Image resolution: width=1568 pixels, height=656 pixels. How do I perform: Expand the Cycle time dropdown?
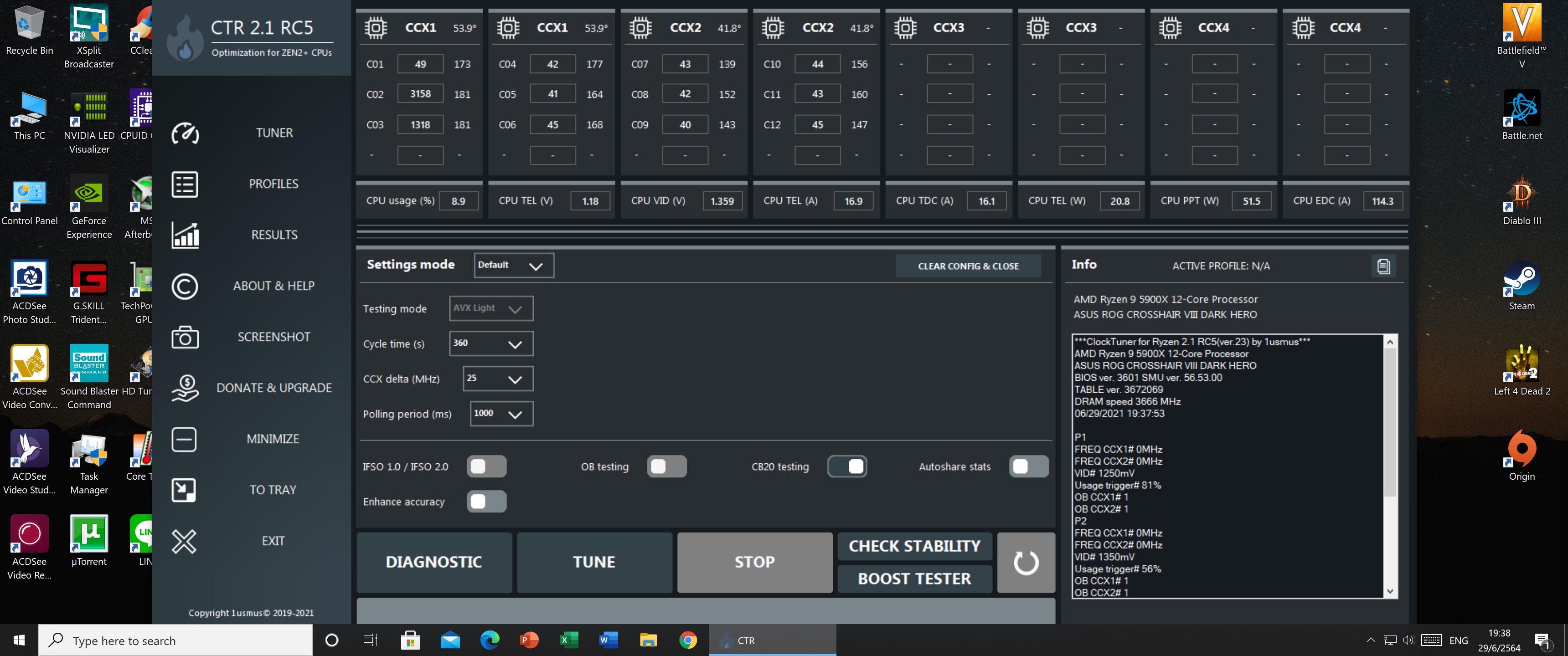[490, 344]
